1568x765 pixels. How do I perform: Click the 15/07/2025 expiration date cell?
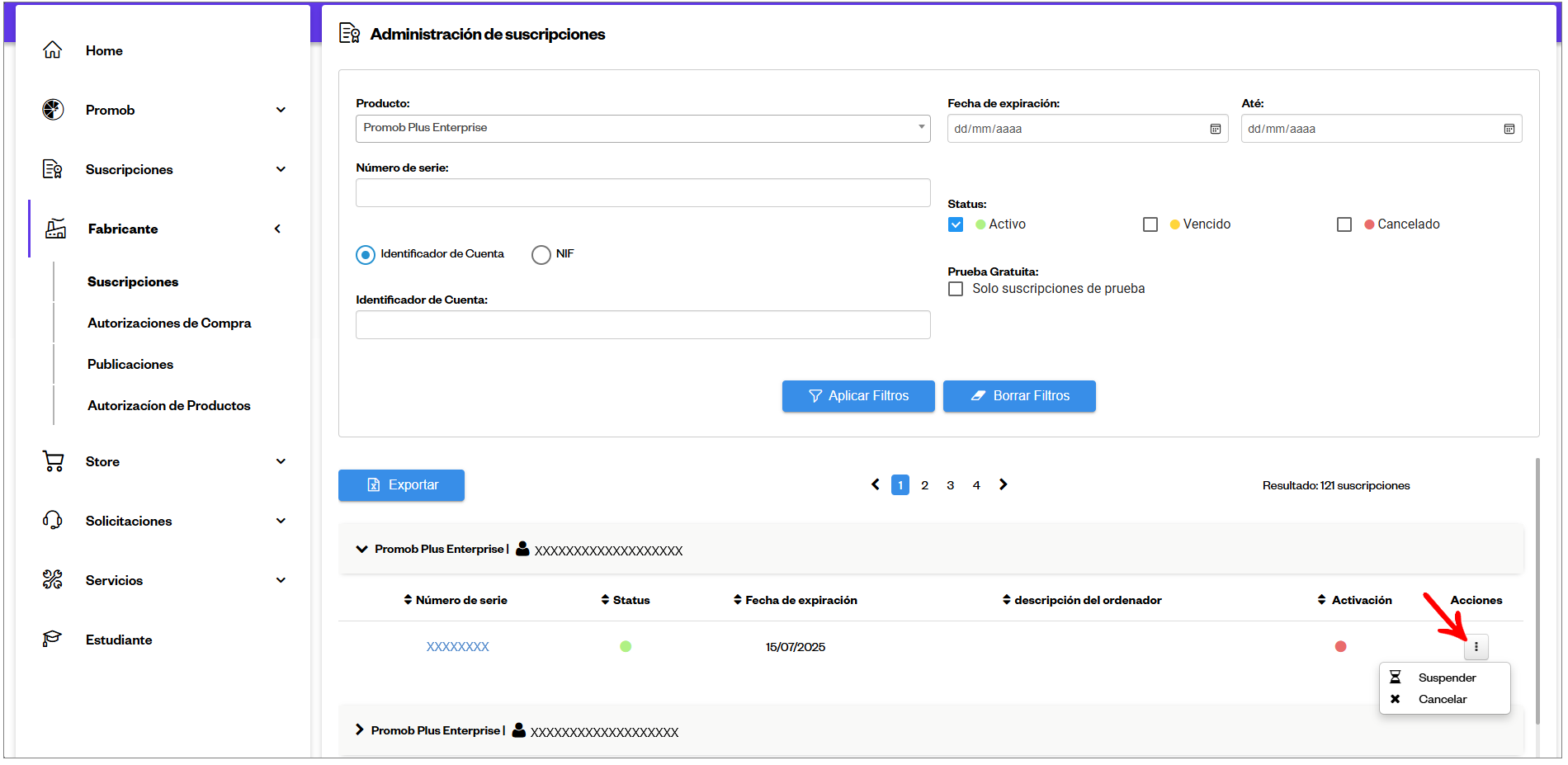click(796, 647)
